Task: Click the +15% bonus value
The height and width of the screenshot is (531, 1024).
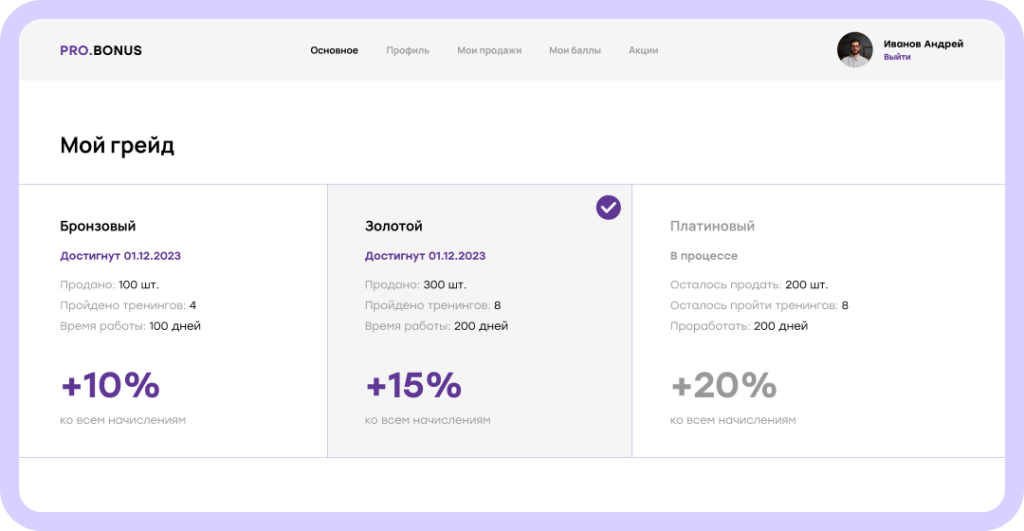Action: tap(413, 385)
